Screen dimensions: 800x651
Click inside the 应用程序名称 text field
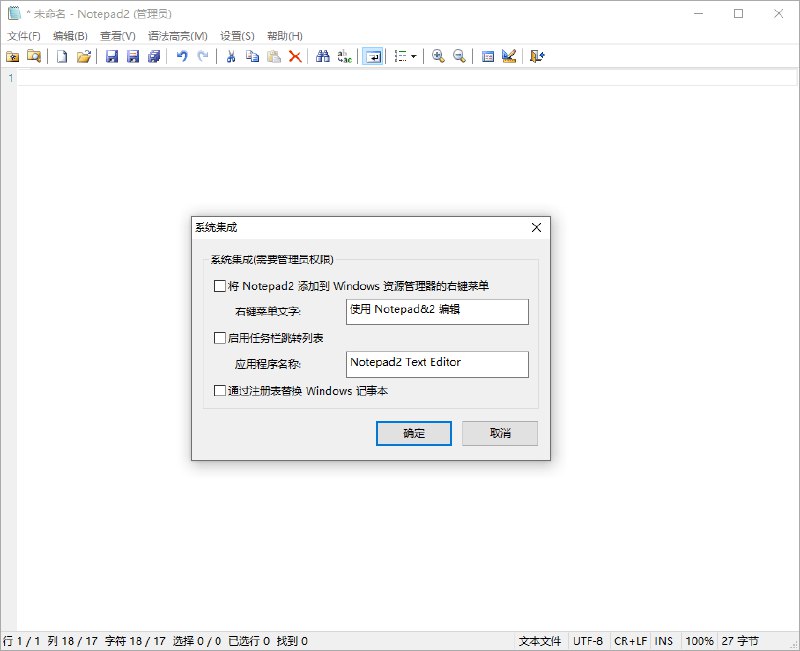(435, 364)
